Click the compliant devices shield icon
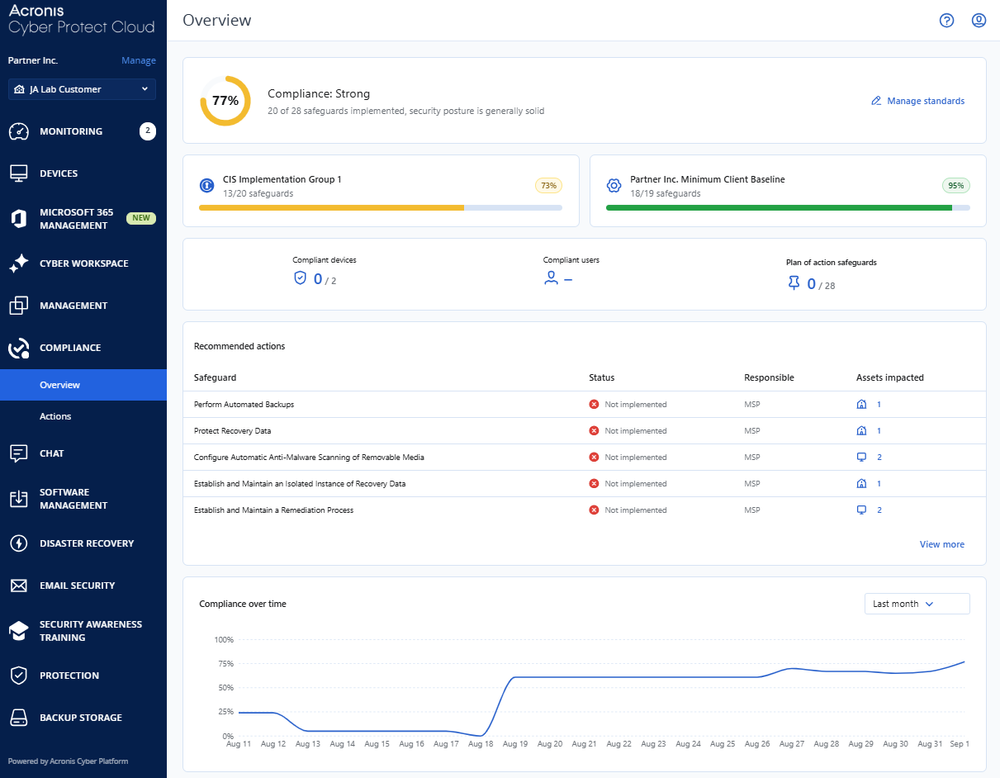The image size is (1000, 778). point(300,278)
